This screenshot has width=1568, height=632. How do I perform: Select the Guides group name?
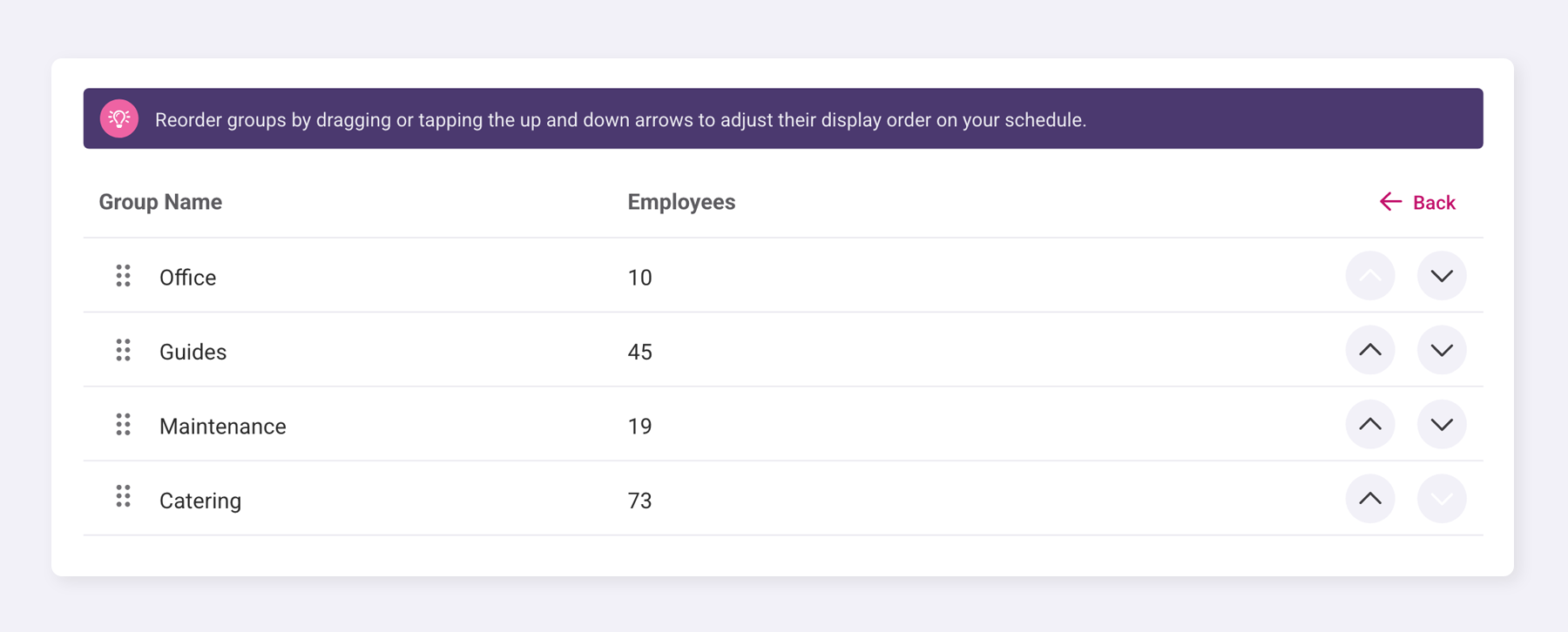click(193, 352)
